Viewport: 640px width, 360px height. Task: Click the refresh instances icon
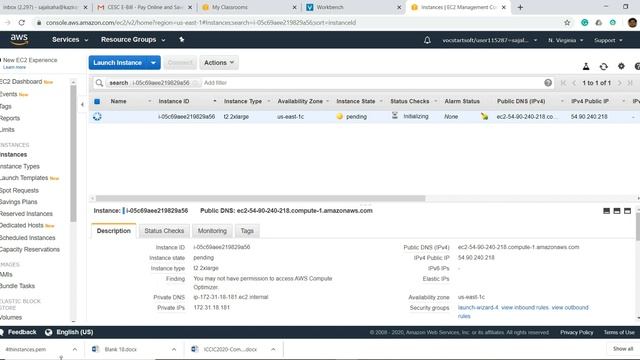coord(603,66)
